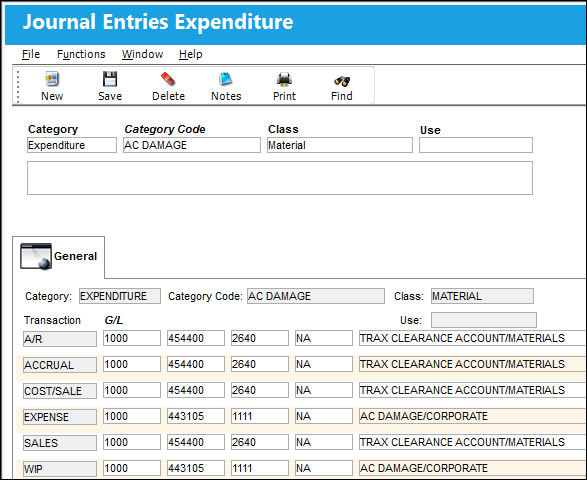The width and height of the screenshot is (587, 480).
Task: Select the COST/SALE transaction cell
Action: point(60,391)
